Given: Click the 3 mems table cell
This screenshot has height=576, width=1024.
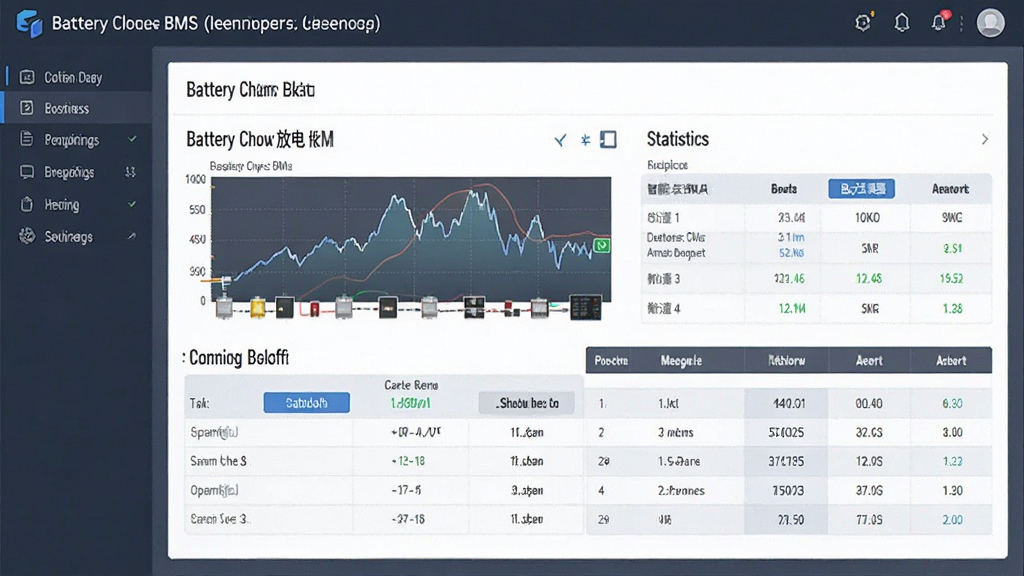Looking at the screenshot, I should pyautogui.click(x=676, y=432).
